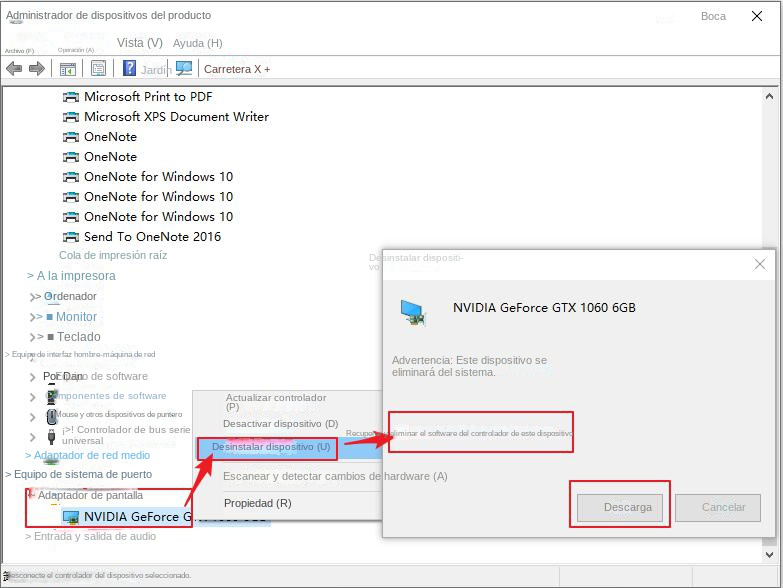Click the NVIDIA display adapter icon in the tree
Image resolution: width=783 pixels, height=588 pixels.
(71, 517)
